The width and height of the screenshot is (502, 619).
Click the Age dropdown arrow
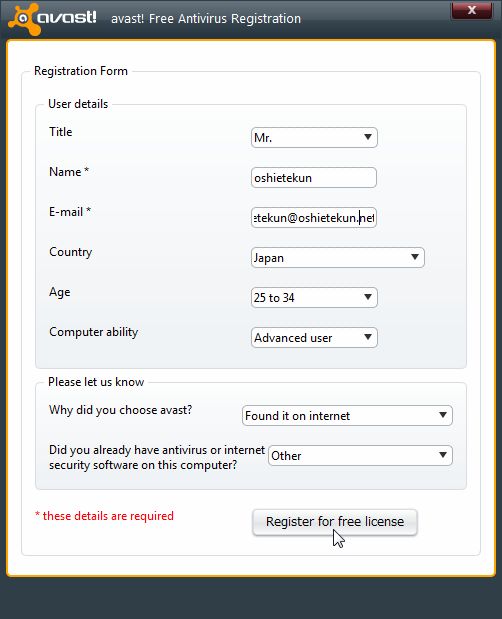[x=368, y=297]
